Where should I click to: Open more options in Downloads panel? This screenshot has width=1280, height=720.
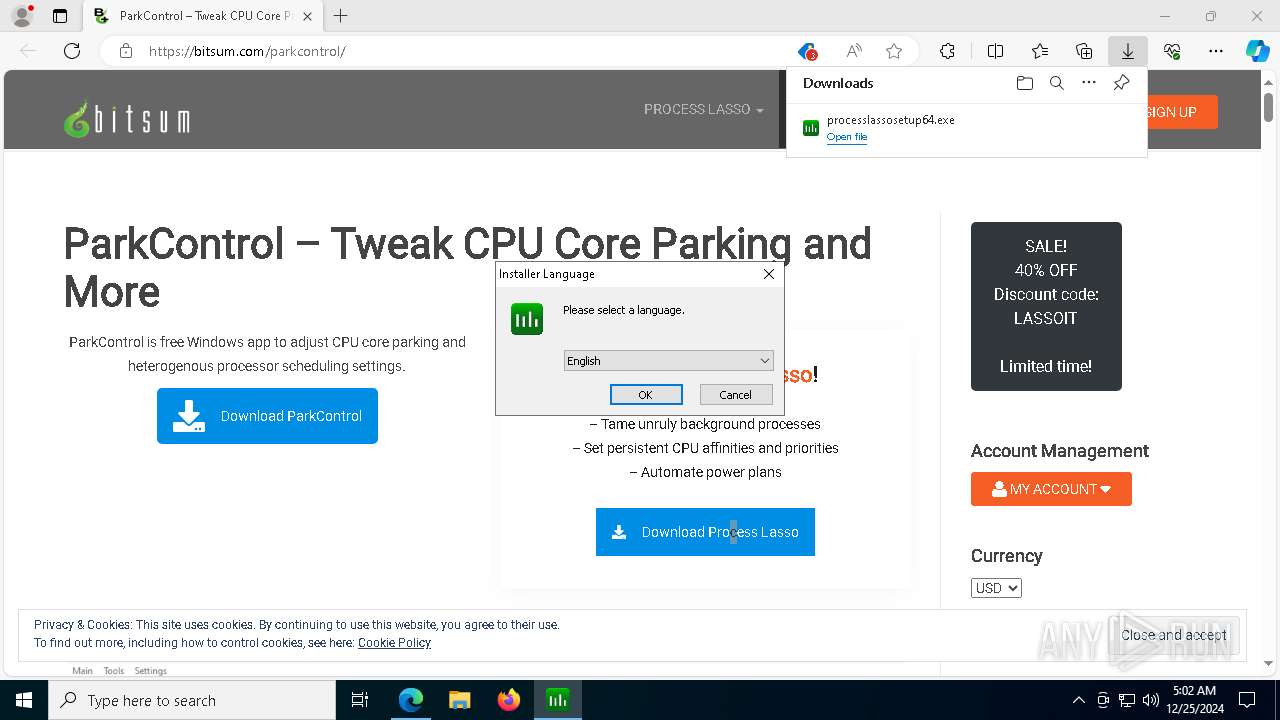(x=1089, y=83)
